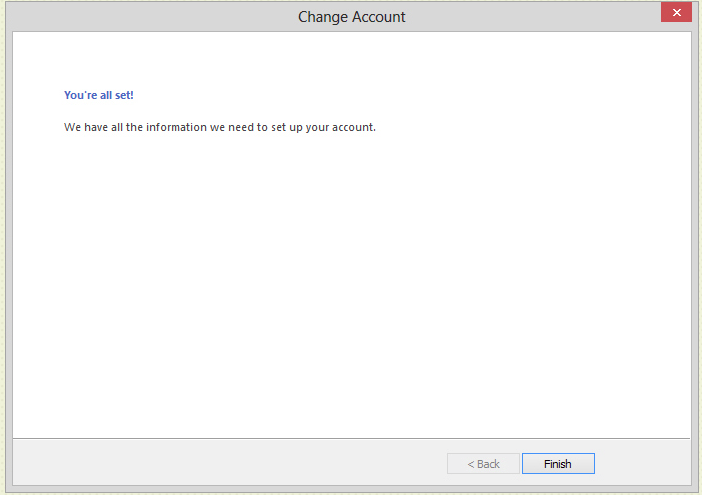Click the Change Account title text

point(351,17)
